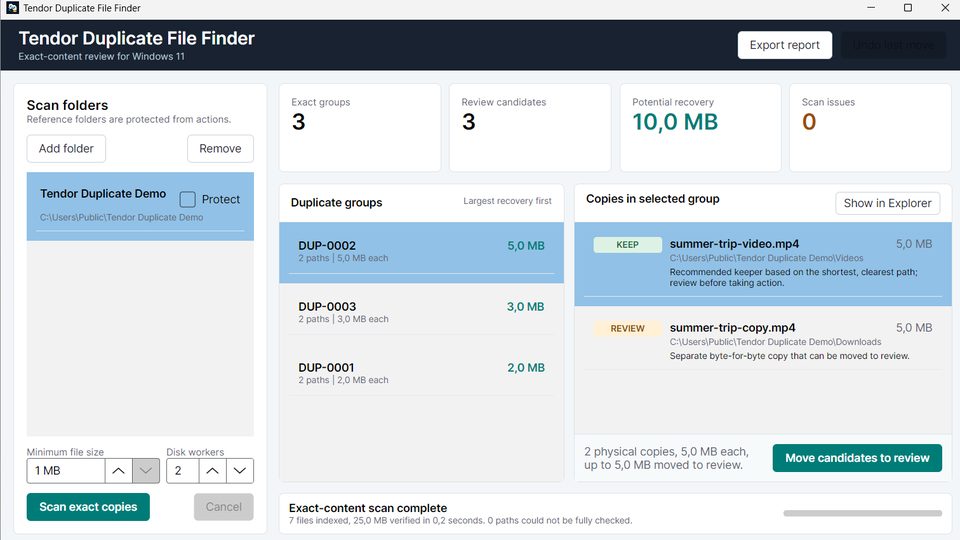Click the Downloads folder path under summer-trip-copy.mp4
The image size is (960, 540).
tap(775, 342)
